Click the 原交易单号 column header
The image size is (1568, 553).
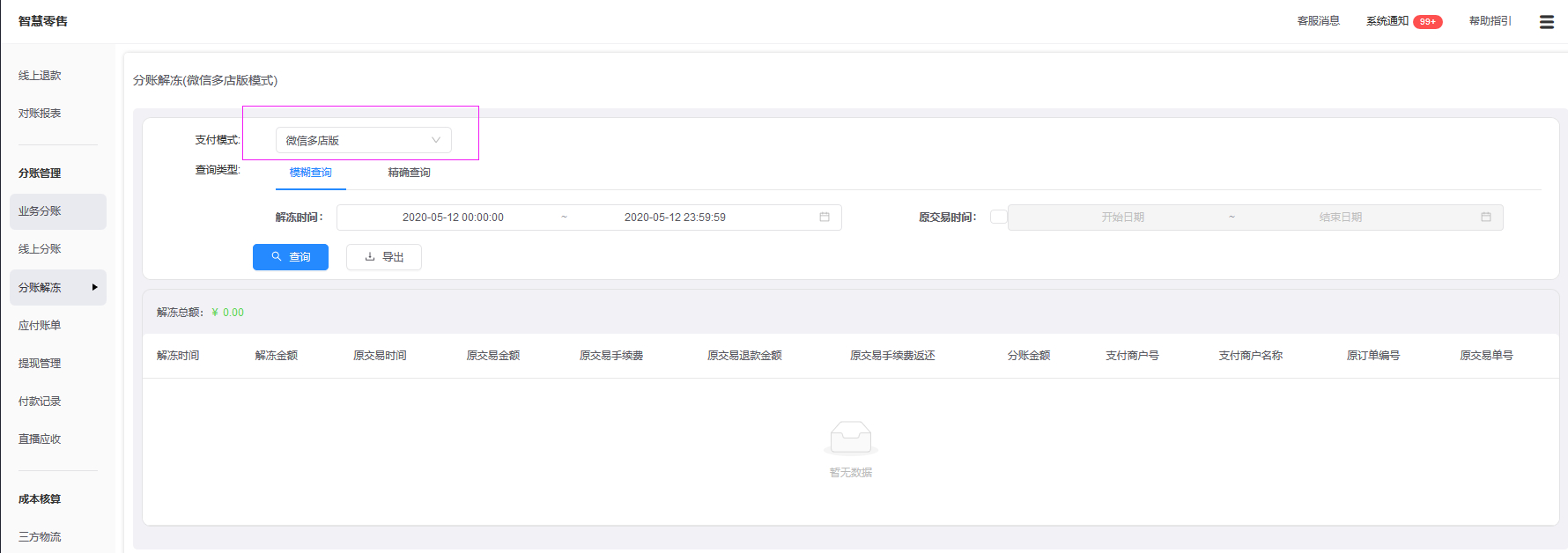click(x=1486, y=356)
